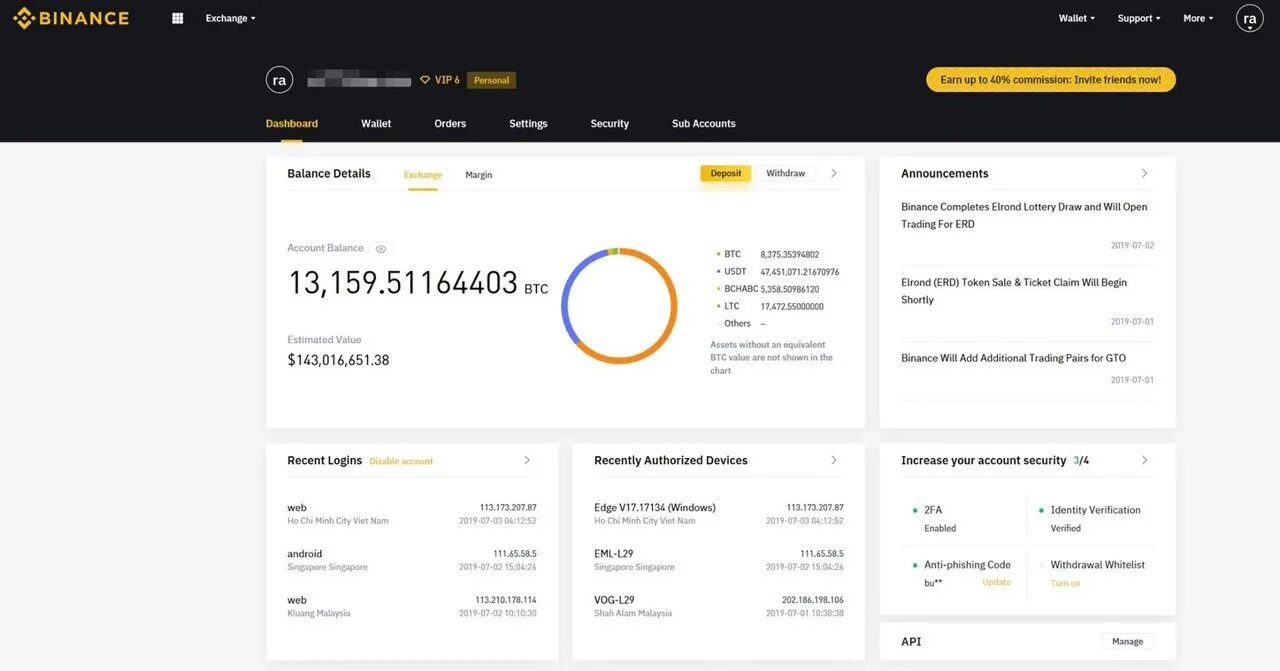This screenshot has width=1280, height=671.
Task: Click the LTC legend dot
Action: click(x=718, y=306)
